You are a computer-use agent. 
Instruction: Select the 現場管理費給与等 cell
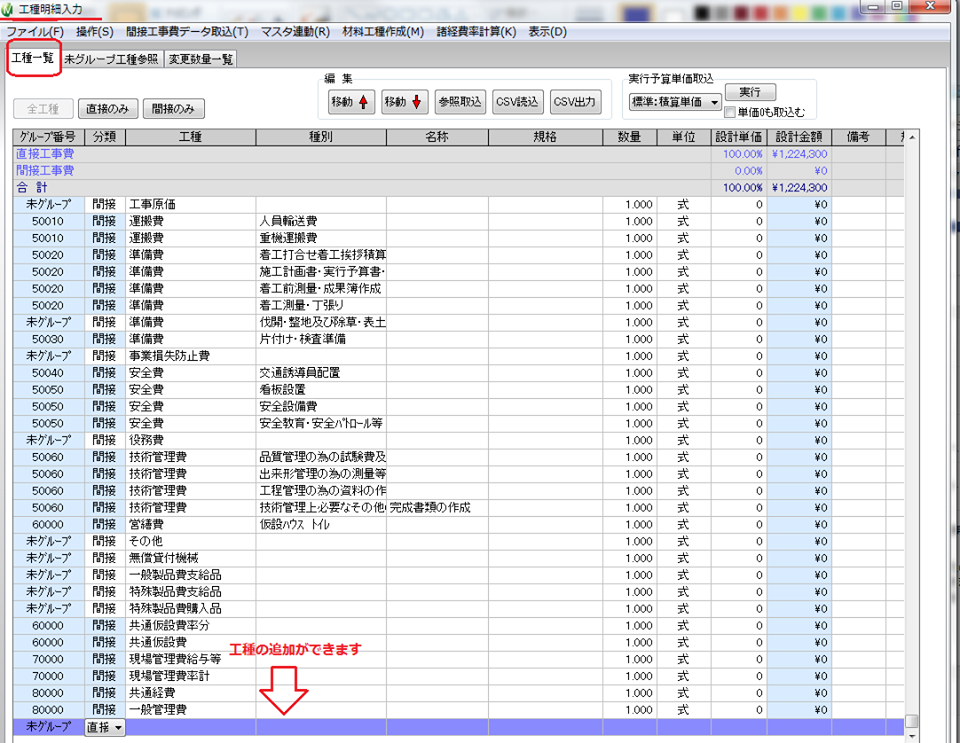point(190,659)
